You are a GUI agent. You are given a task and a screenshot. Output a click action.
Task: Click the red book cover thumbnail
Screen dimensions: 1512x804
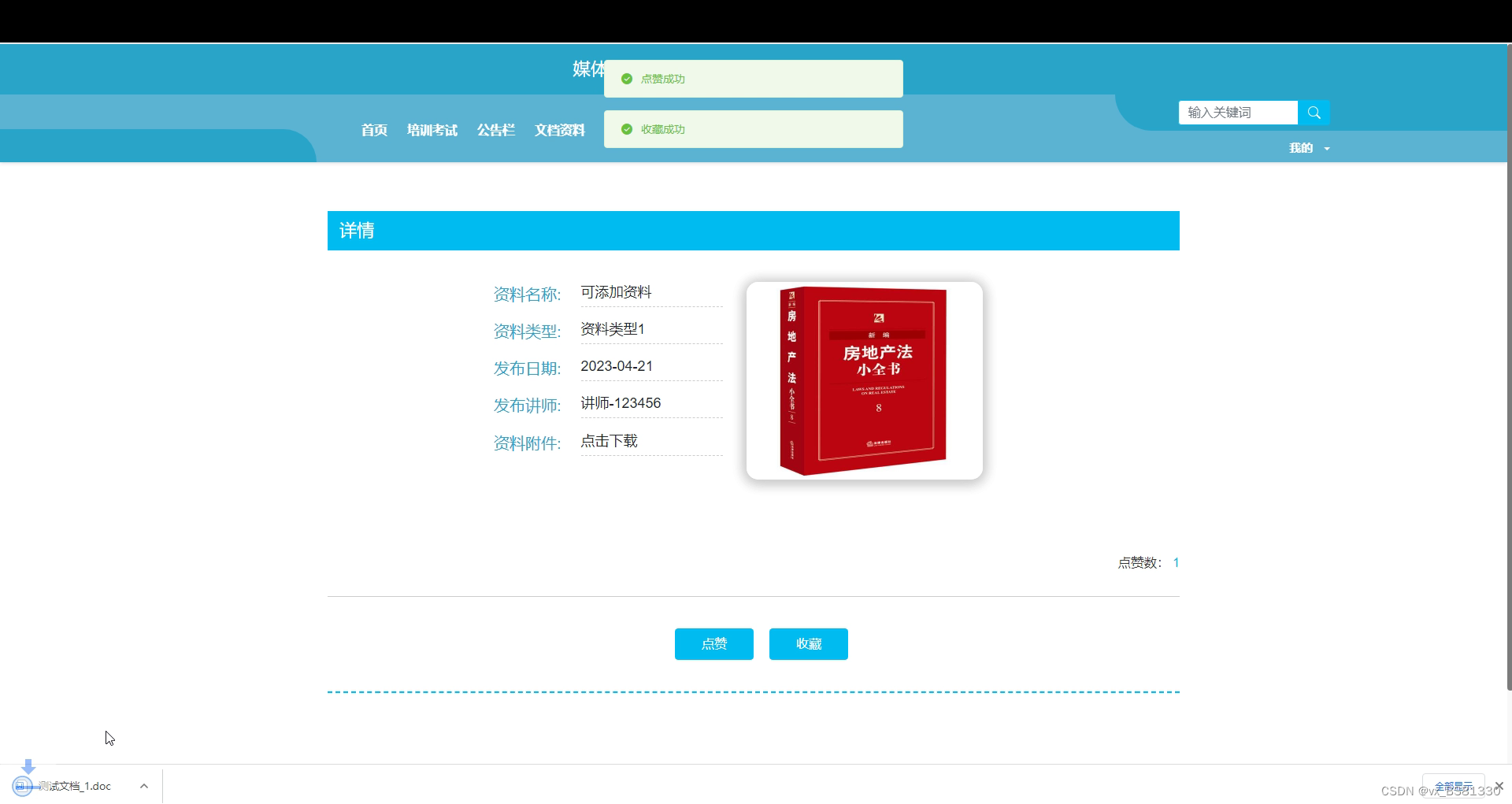click(x=865, y=380)
